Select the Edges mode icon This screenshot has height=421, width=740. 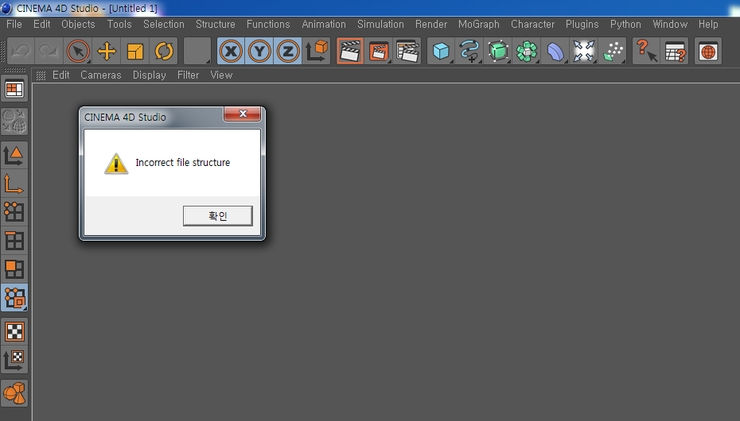tap(14, 241)
